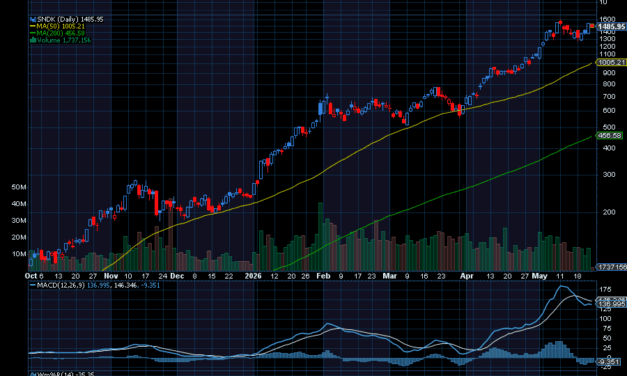Select the MA(200) 456.58 legend text
This screenshot has height=376, width=627.
[61, 33]
